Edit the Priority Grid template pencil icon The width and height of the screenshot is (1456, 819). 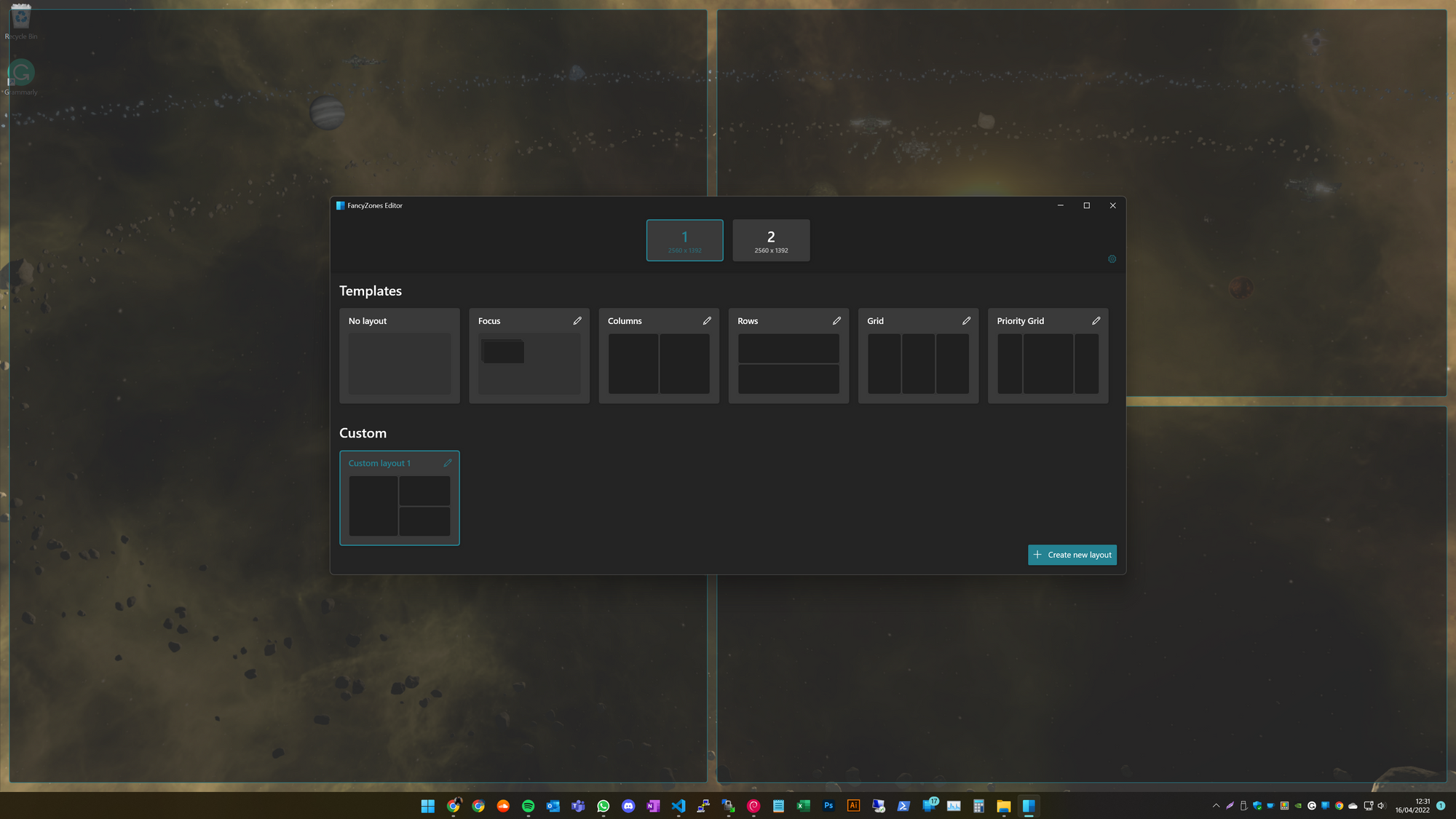coord(1096,320)
